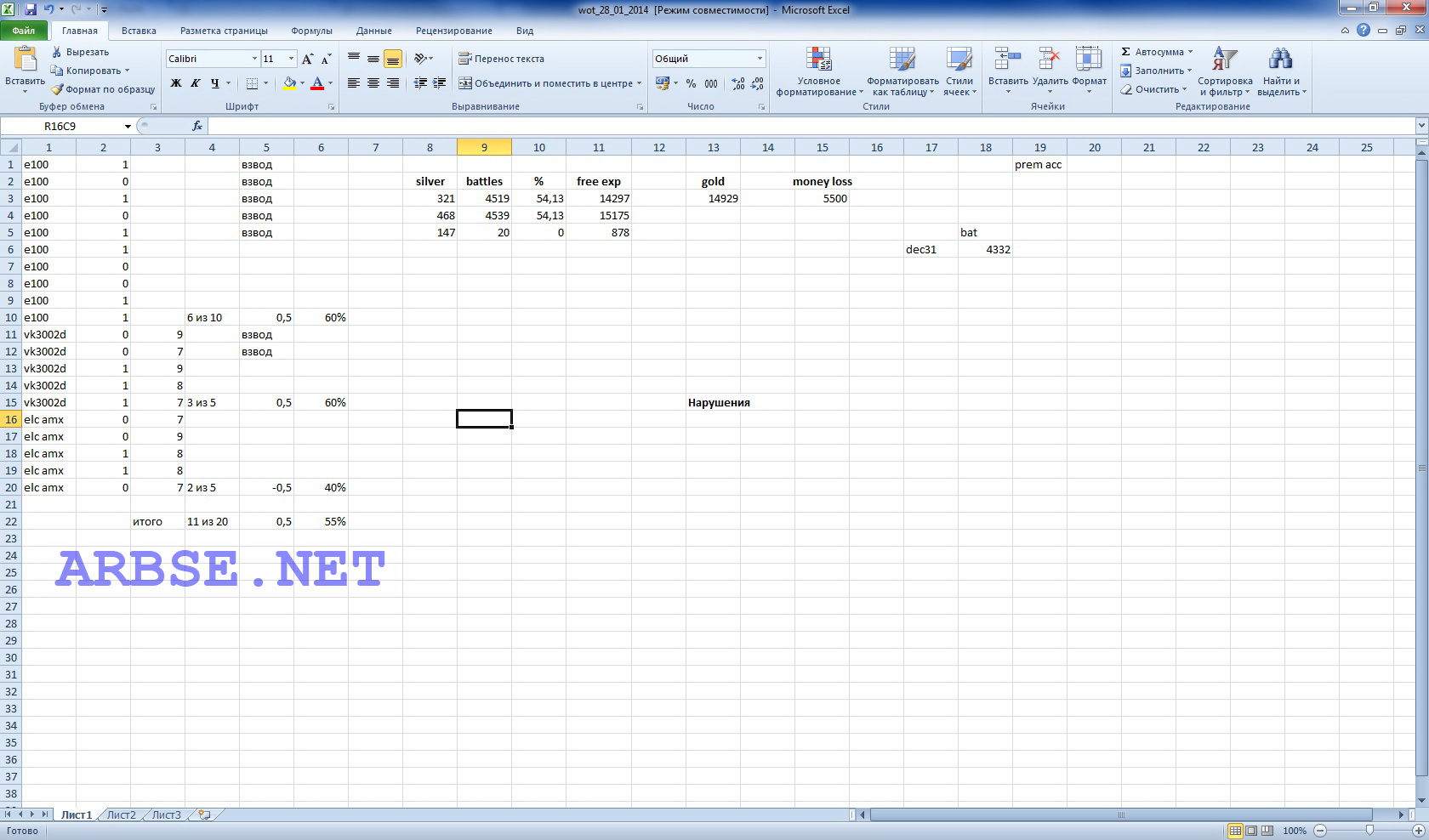
Task: Apply percent style format
Action: tap(691, 83)
